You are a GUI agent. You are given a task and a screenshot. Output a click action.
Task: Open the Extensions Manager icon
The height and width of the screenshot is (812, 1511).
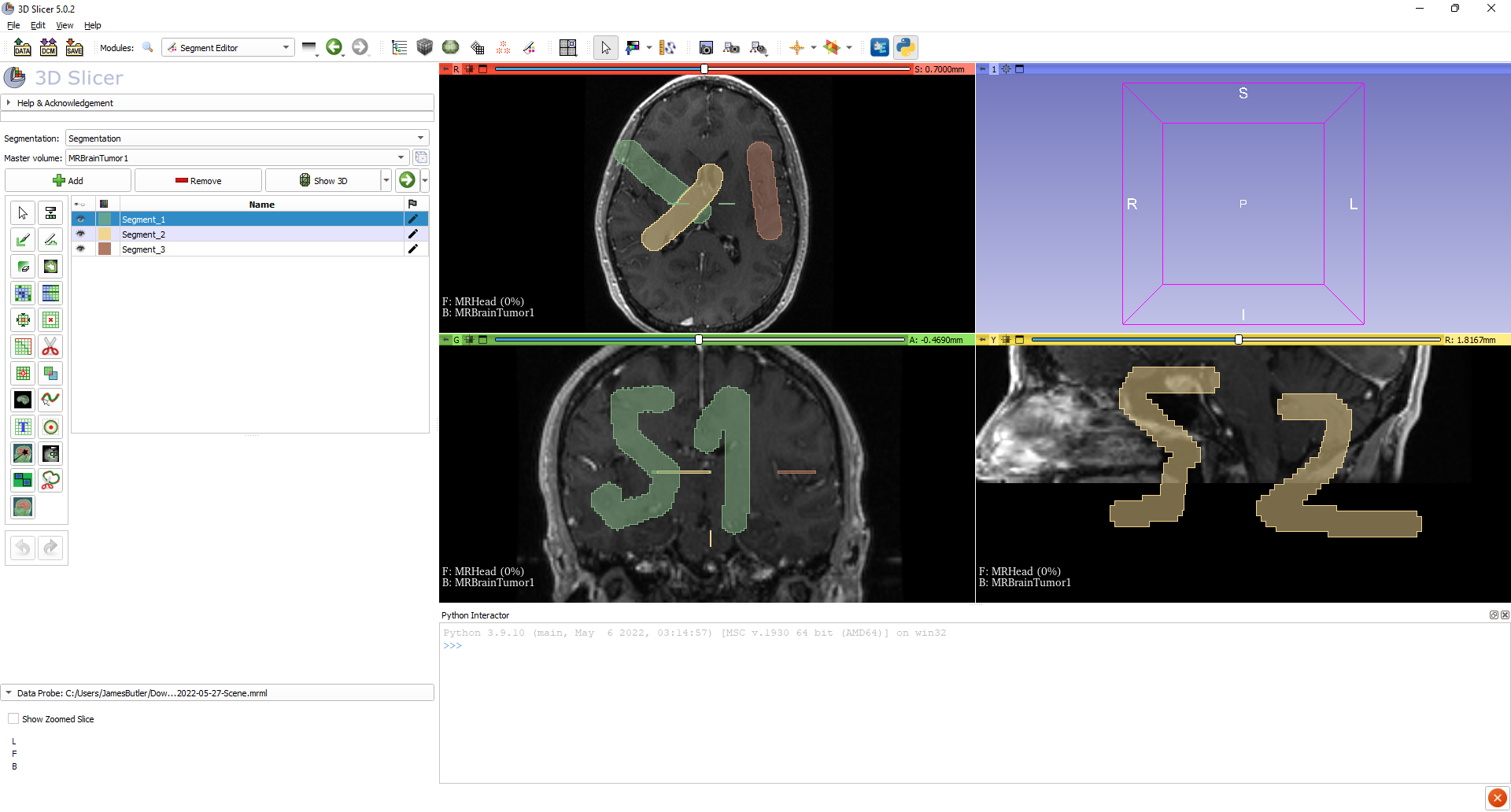(x=880, y=48)
